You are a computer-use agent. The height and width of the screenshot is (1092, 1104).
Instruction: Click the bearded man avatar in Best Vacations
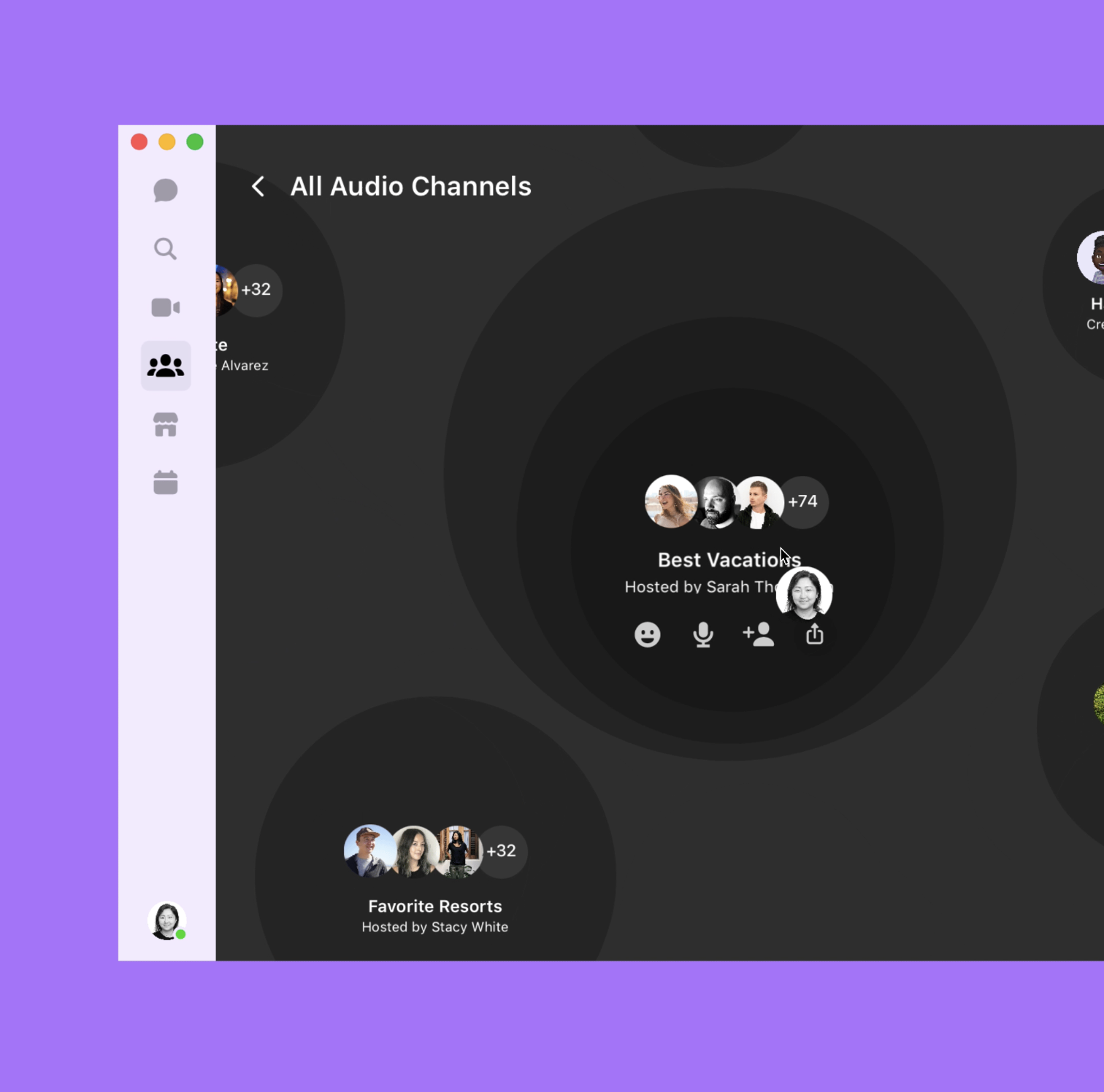coord(716,502)
